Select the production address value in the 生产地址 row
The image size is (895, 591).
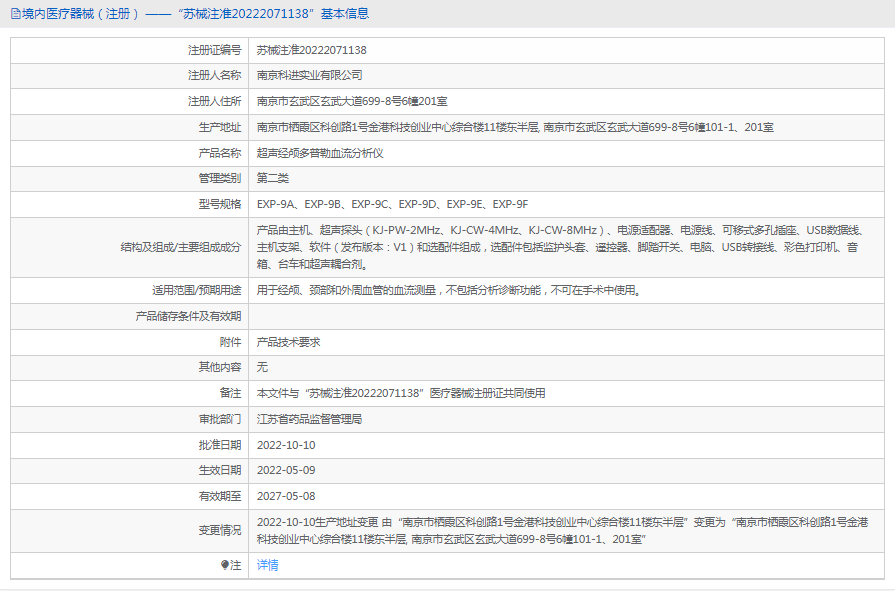[515, 127]
